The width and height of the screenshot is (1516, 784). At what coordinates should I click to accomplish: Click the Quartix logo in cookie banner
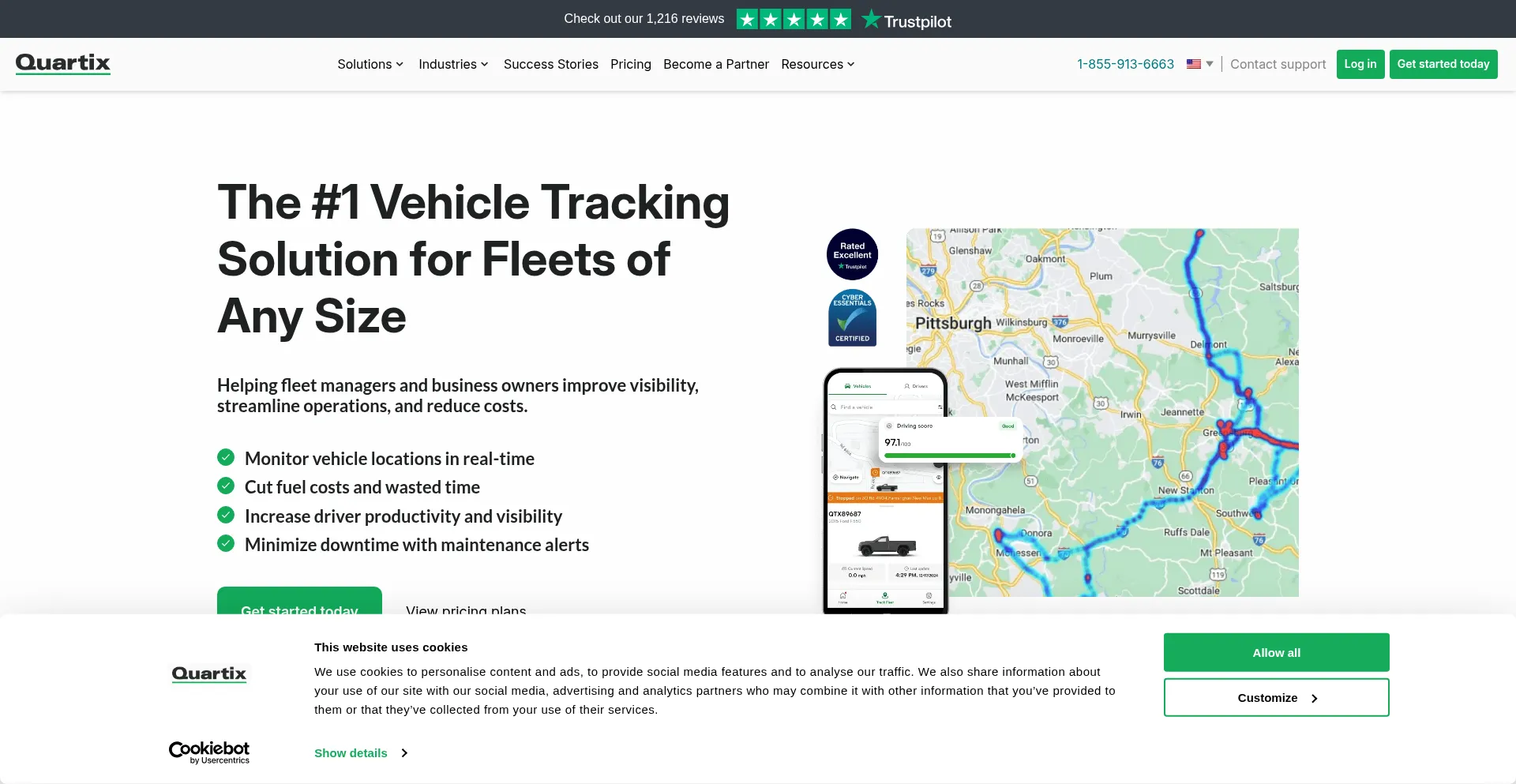209,673
